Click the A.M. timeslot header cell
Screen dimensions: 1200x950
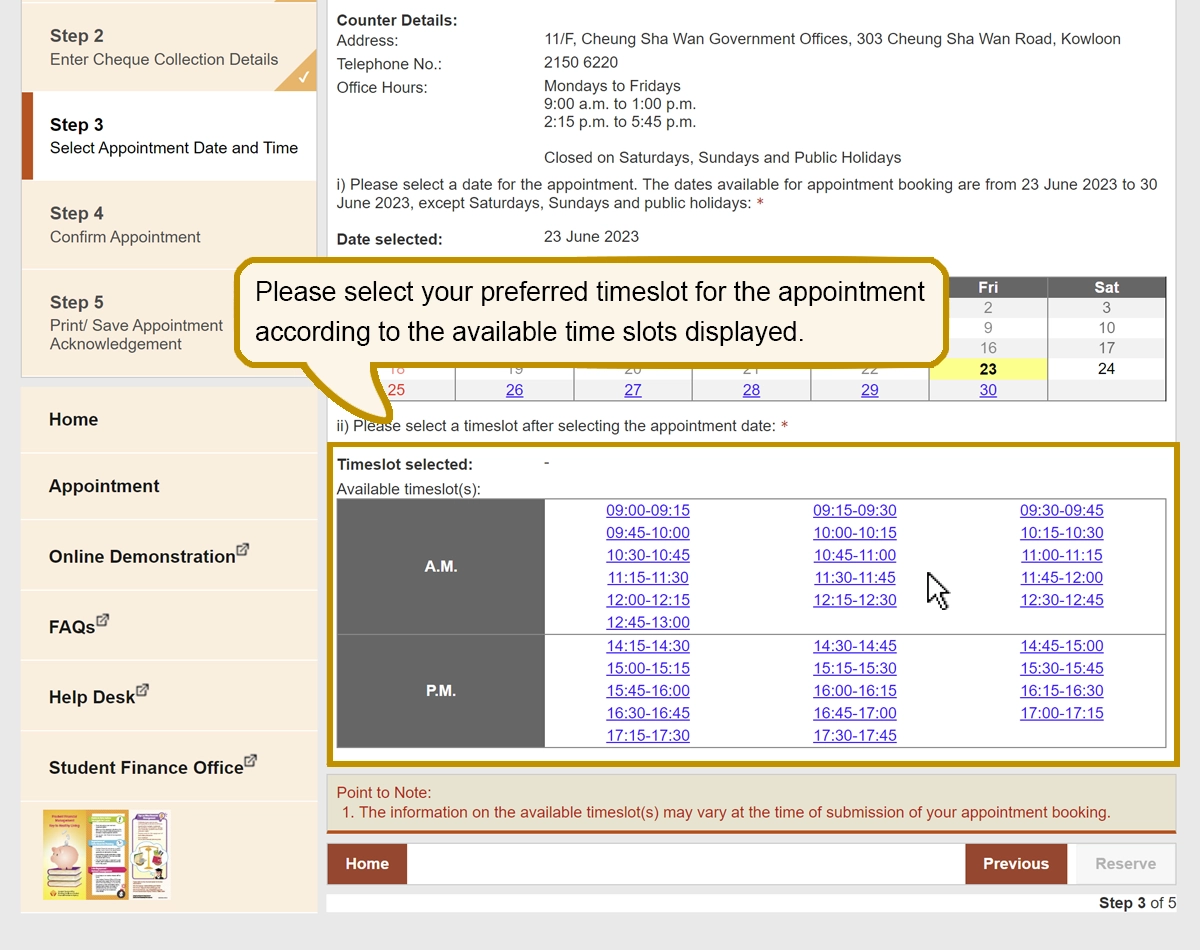(x=441, y=566)
